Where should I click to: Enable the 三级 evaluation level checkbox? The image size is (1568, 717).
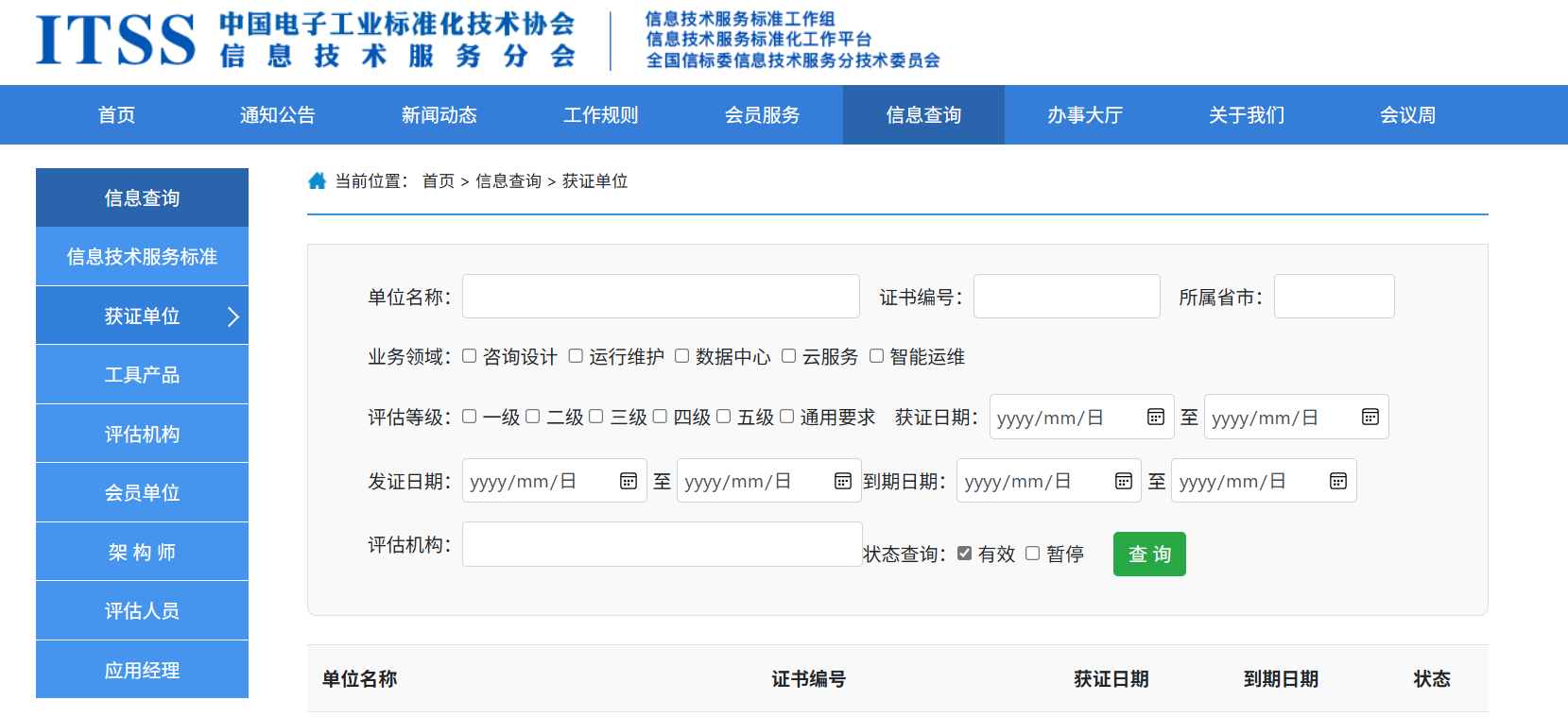[596, 417]
